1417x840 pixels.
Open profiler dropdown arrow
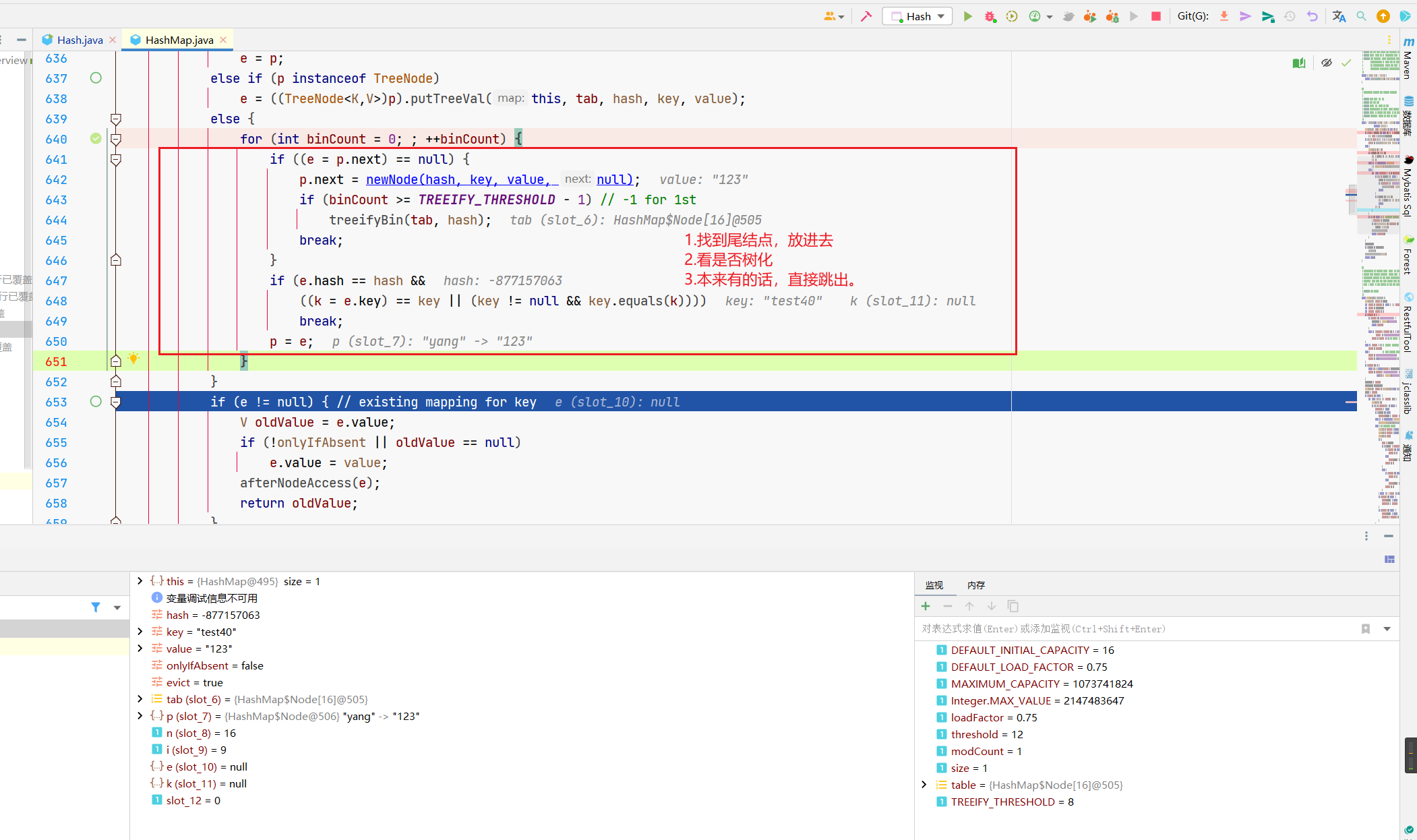[1050, 17]
